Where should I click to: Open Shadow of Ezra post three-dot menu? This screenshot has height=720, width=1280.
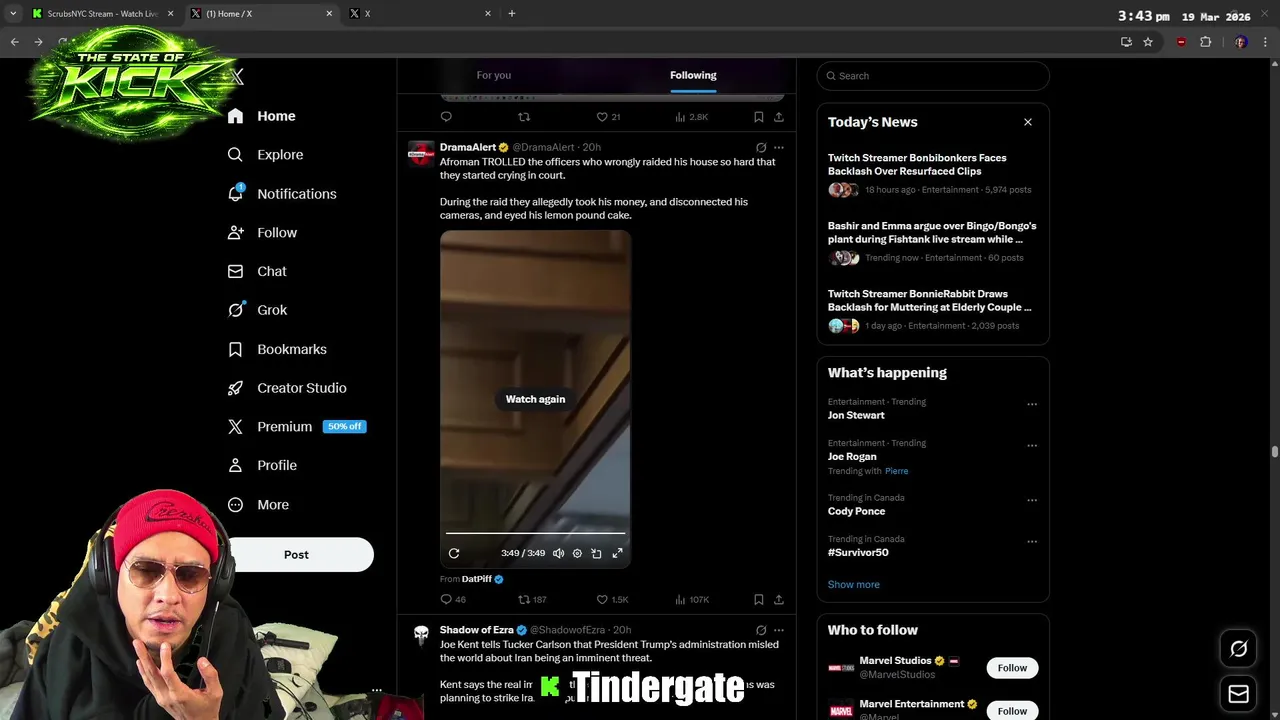click(x=779, y=631)
